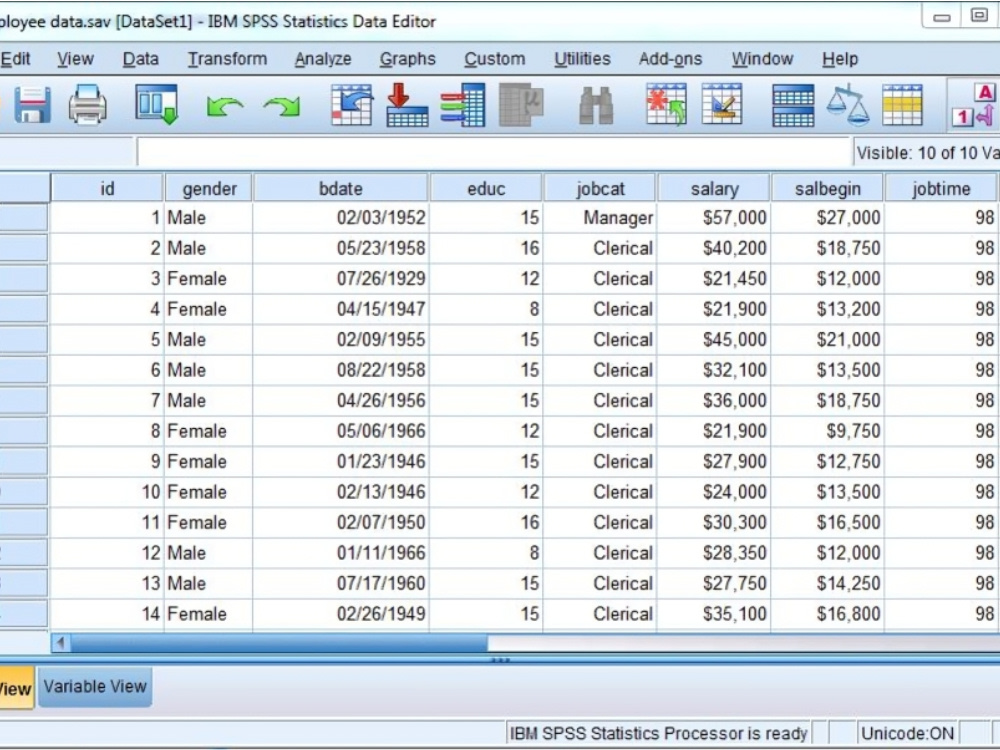Save the data file

(x=31, y=107)
